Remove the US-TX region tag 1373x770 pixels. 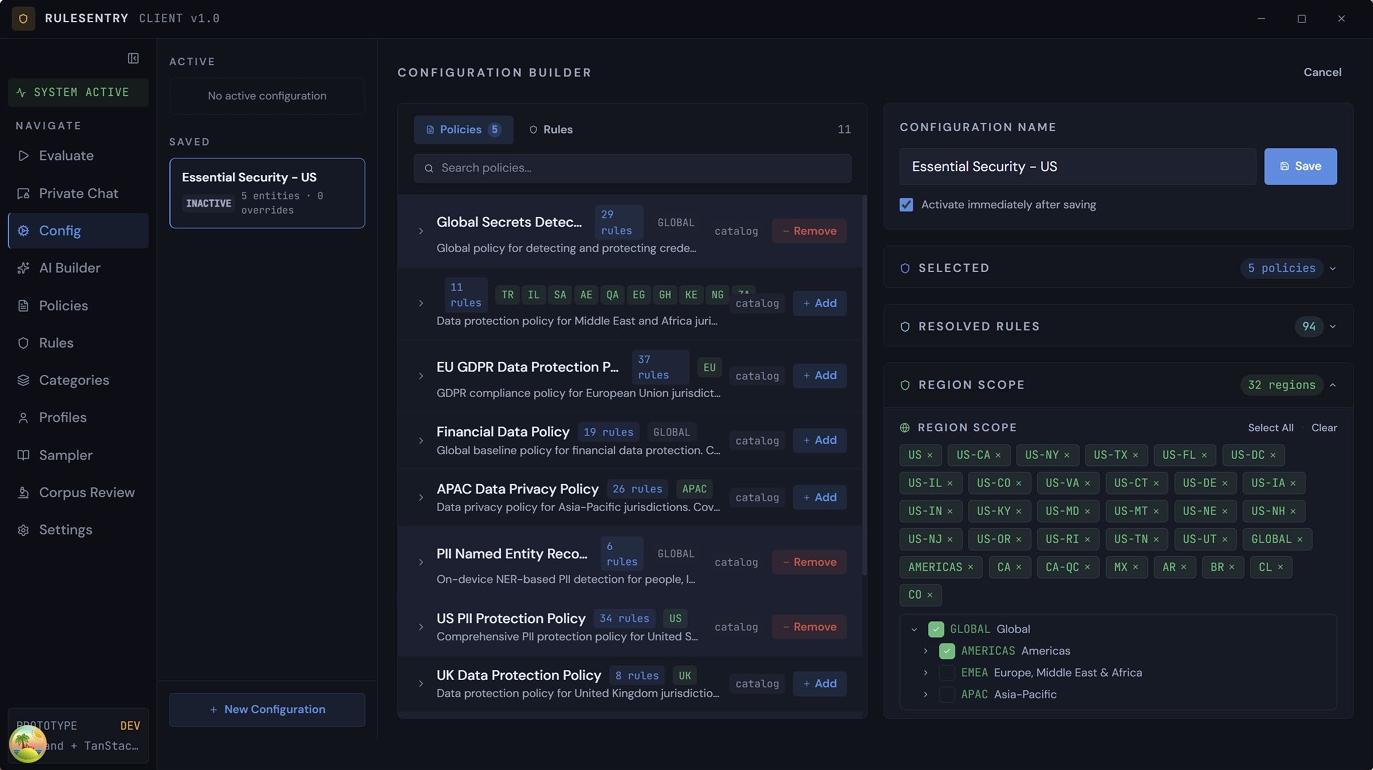(x=1135, y=455)
